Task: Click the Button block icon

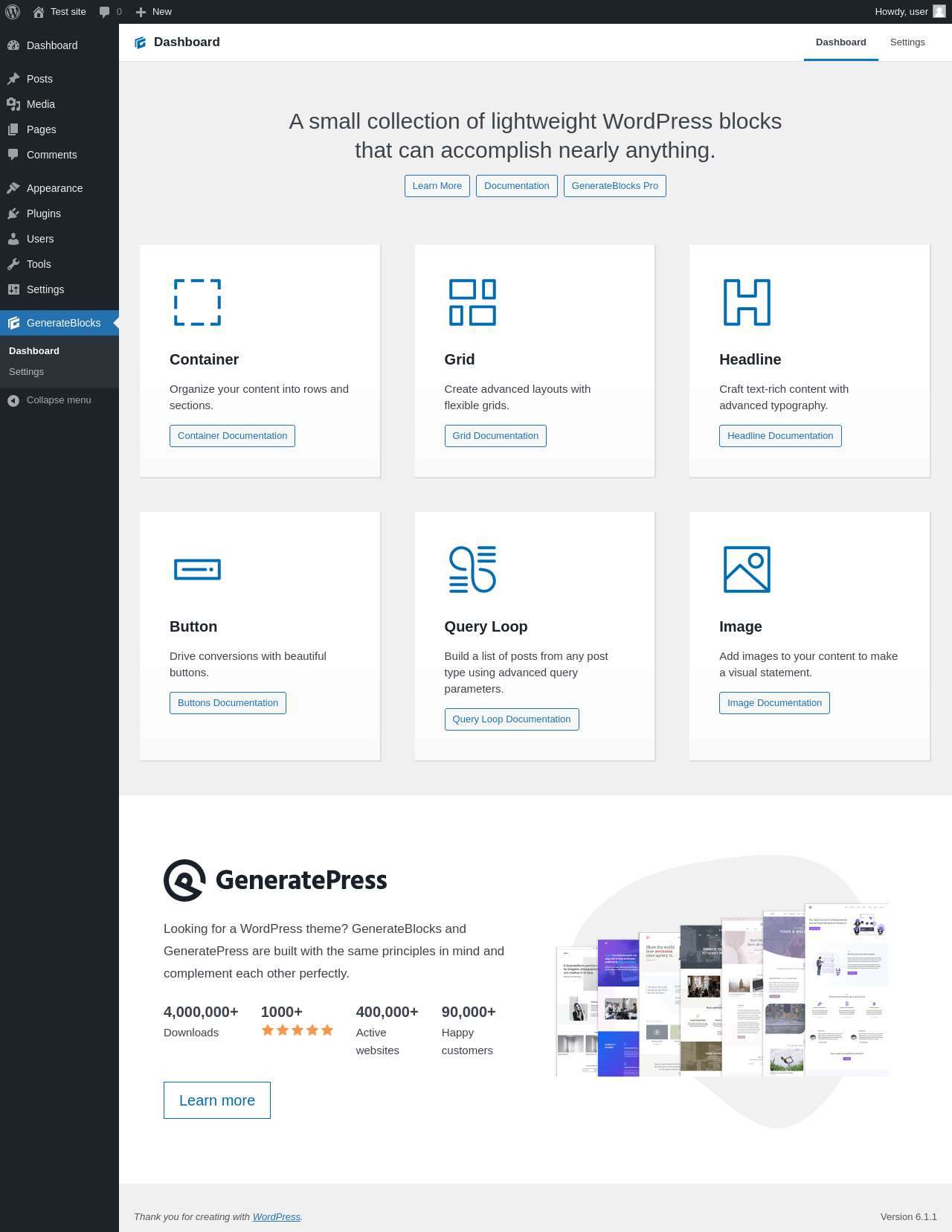Action: (x=198, y=569)
